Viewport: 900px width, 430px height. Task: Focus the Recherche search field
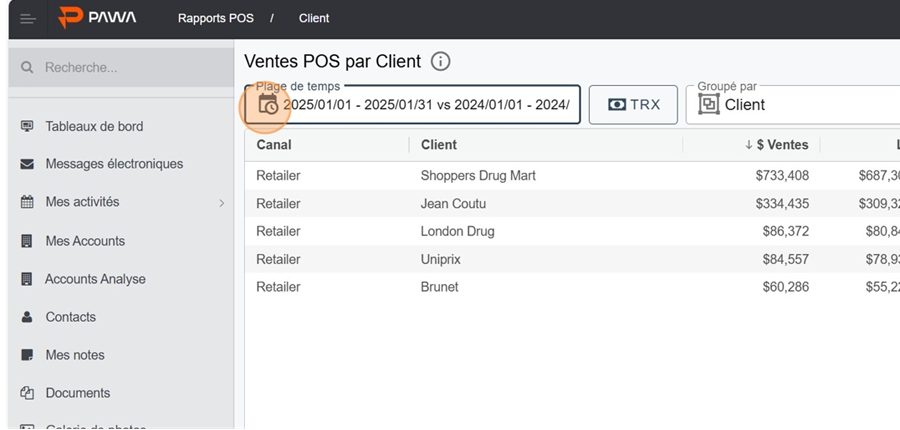[121, 68]
